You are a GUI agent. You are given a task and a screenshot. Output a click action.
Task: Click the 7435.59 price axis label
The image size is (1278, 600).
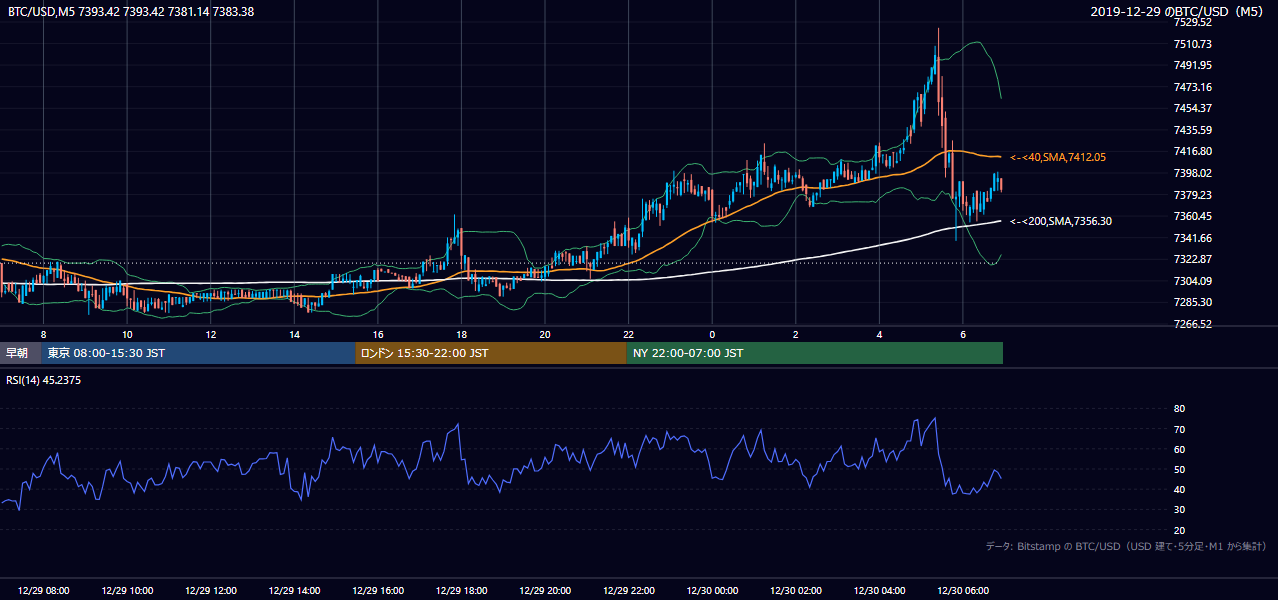pos(1192,130)
